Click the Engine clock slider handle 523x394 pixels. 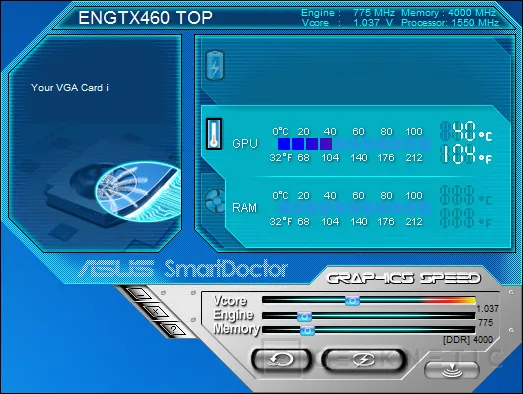coord(304,316)
